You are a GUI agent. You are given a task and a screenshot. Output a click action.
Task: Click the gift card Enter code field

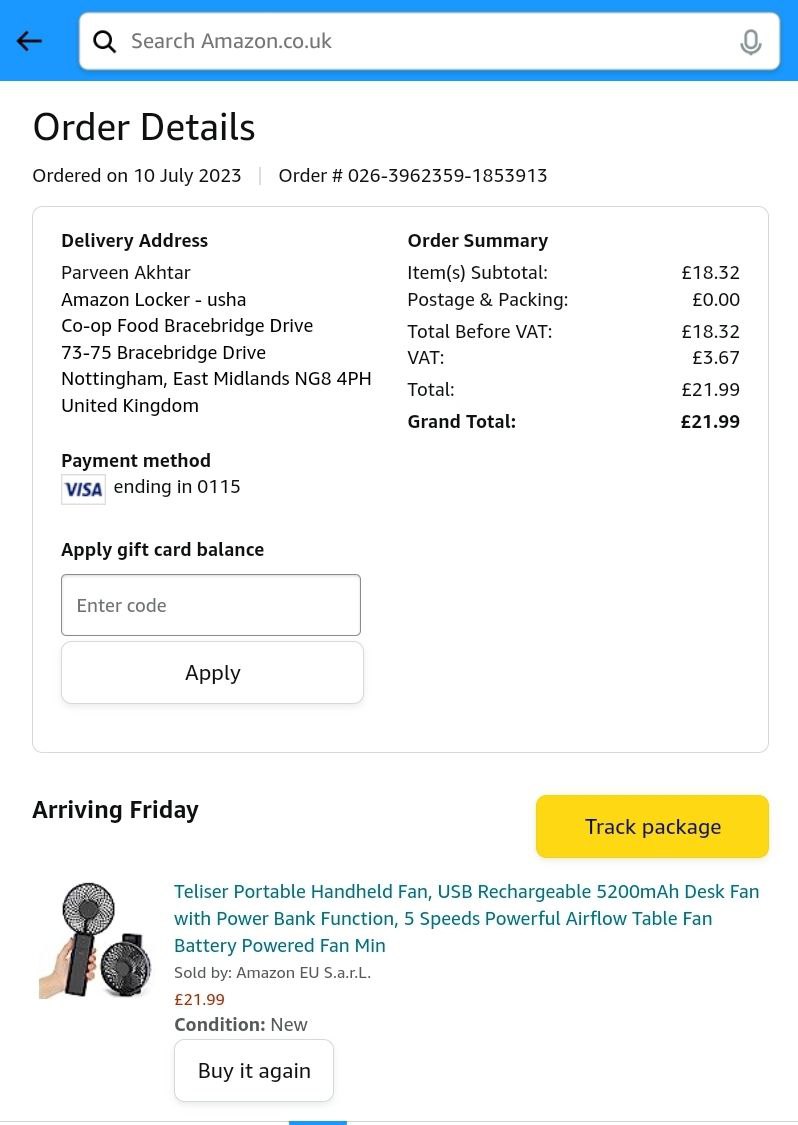tap(211, 605)
